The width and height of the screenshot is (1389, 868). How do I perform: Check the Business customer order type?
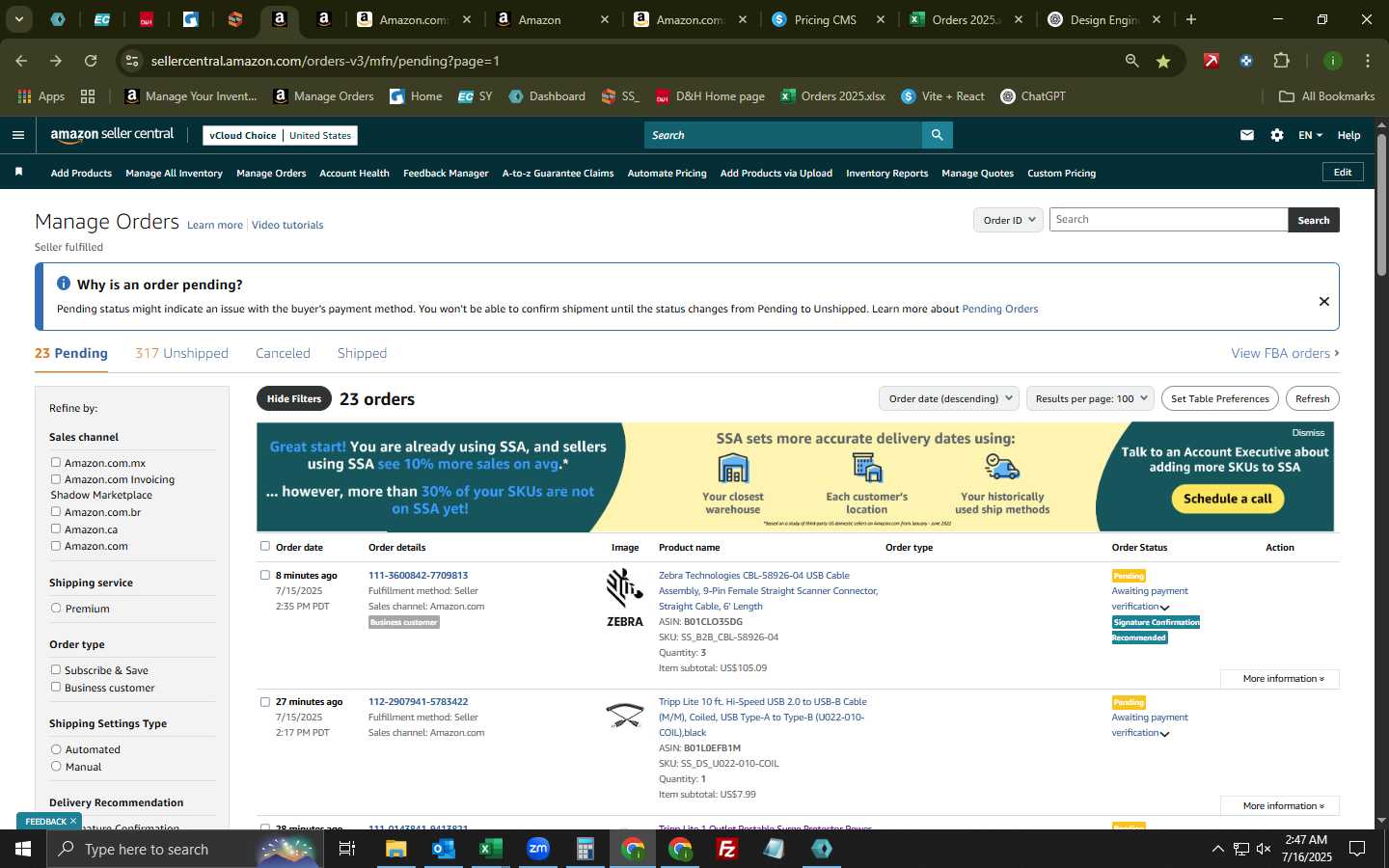coord(56,687)
